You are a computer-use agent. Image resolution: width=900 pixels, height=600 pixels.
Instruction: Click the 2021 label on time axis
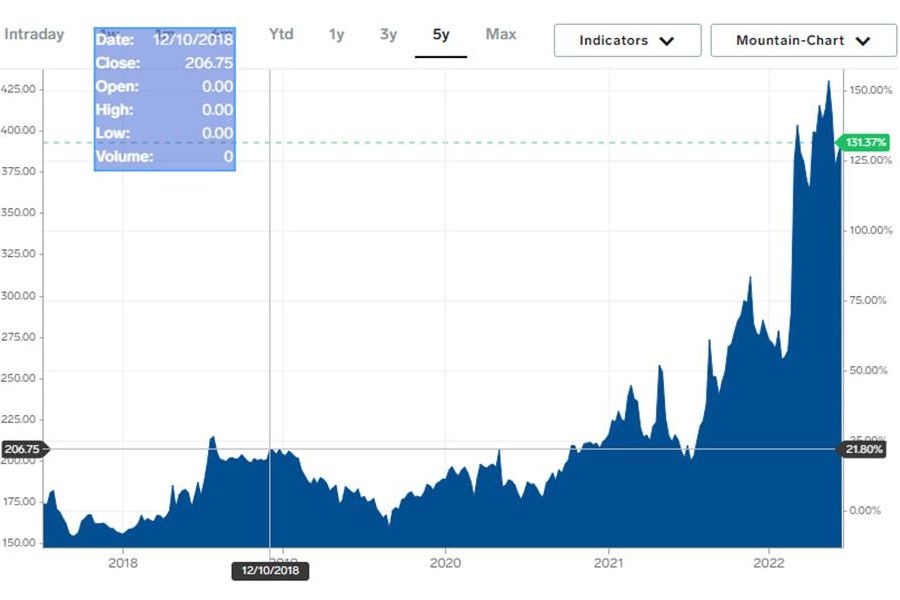click(608, 562)
